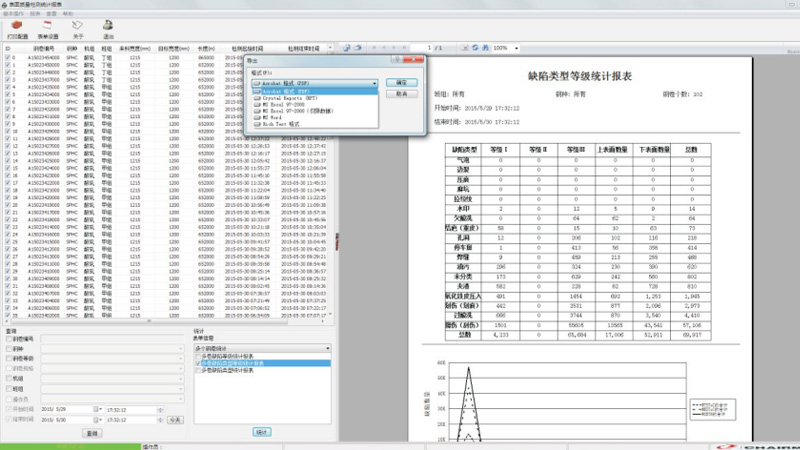
Task: Click the 确定 button in export dialog
Action: [400, 83]
